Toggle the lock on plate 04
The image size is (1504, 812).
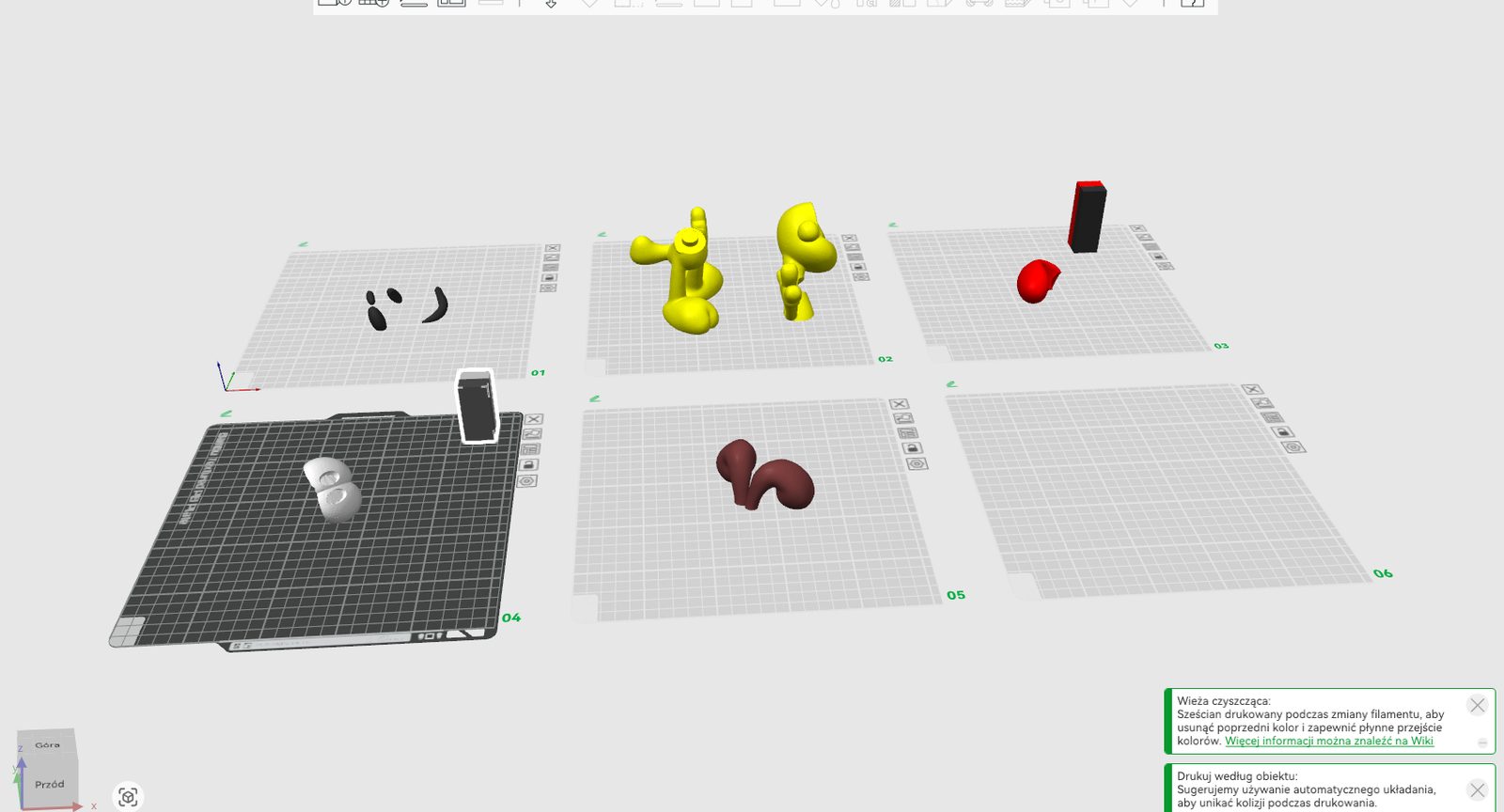(528, 465)
